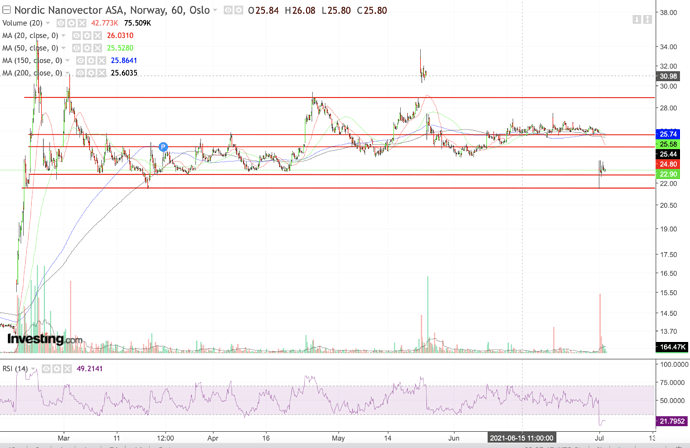The image size is (690, 448).
Task: Click the 38.00 label on price axis
Action: click(x=668, y=13)
